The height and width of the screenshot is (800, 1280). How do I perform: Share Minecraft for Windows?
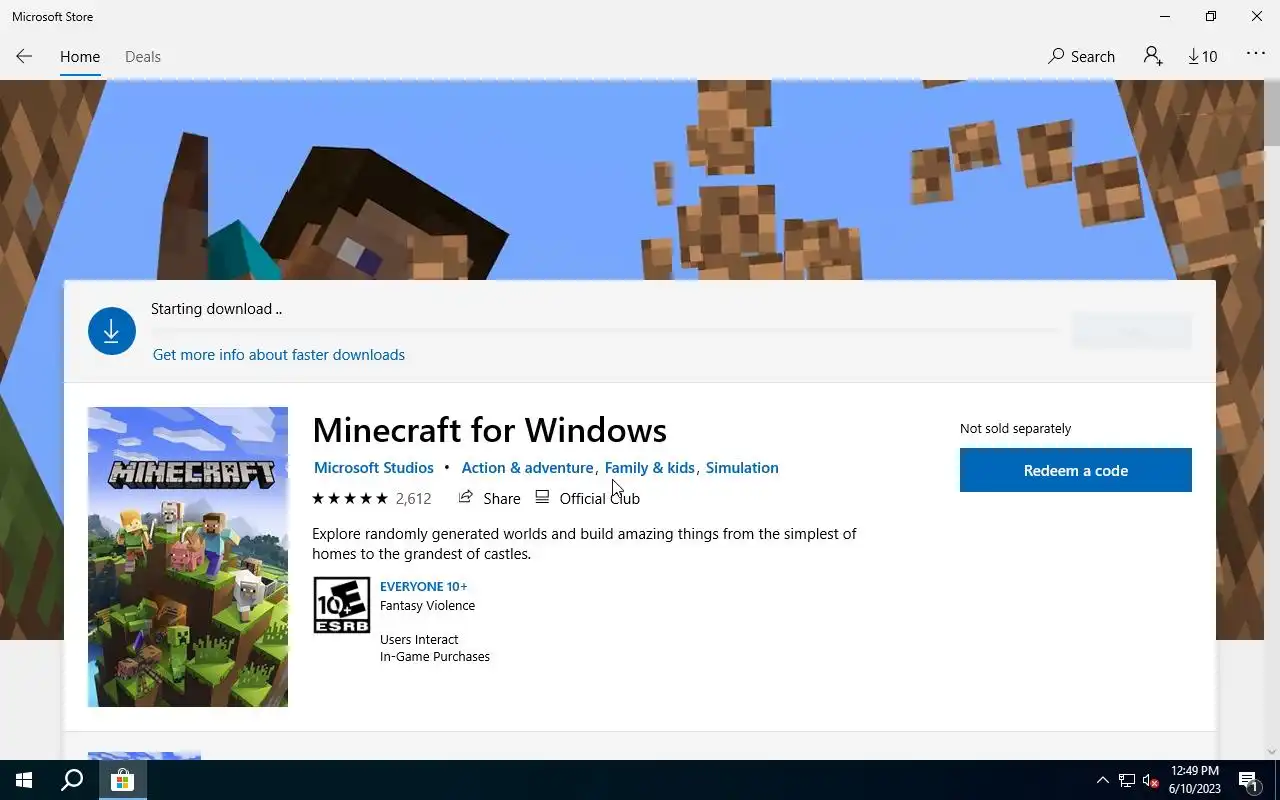(x=489, y=498)
